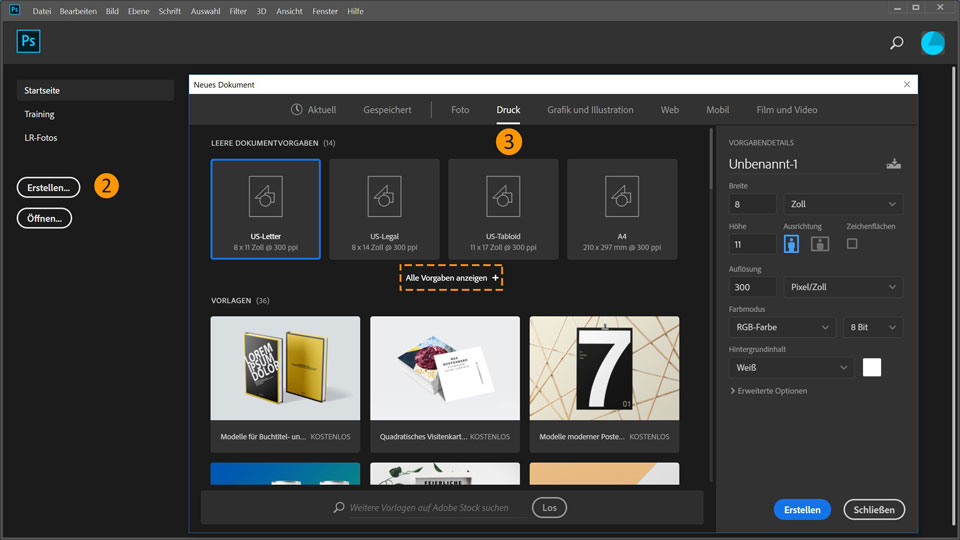Select portrait orientation
The height and width of the screenshot is (540, 960).
tap(791, 244)
